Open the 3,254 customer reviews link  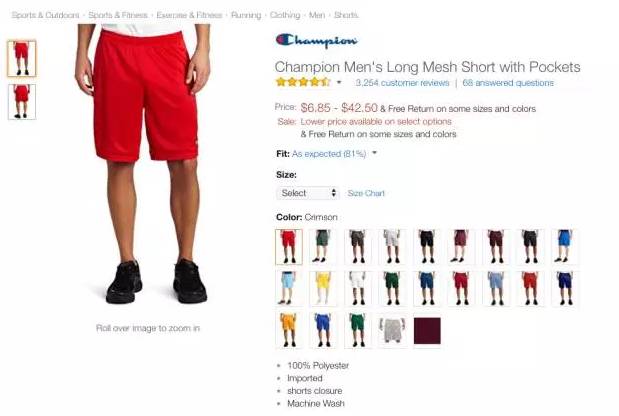click(402, 83)
